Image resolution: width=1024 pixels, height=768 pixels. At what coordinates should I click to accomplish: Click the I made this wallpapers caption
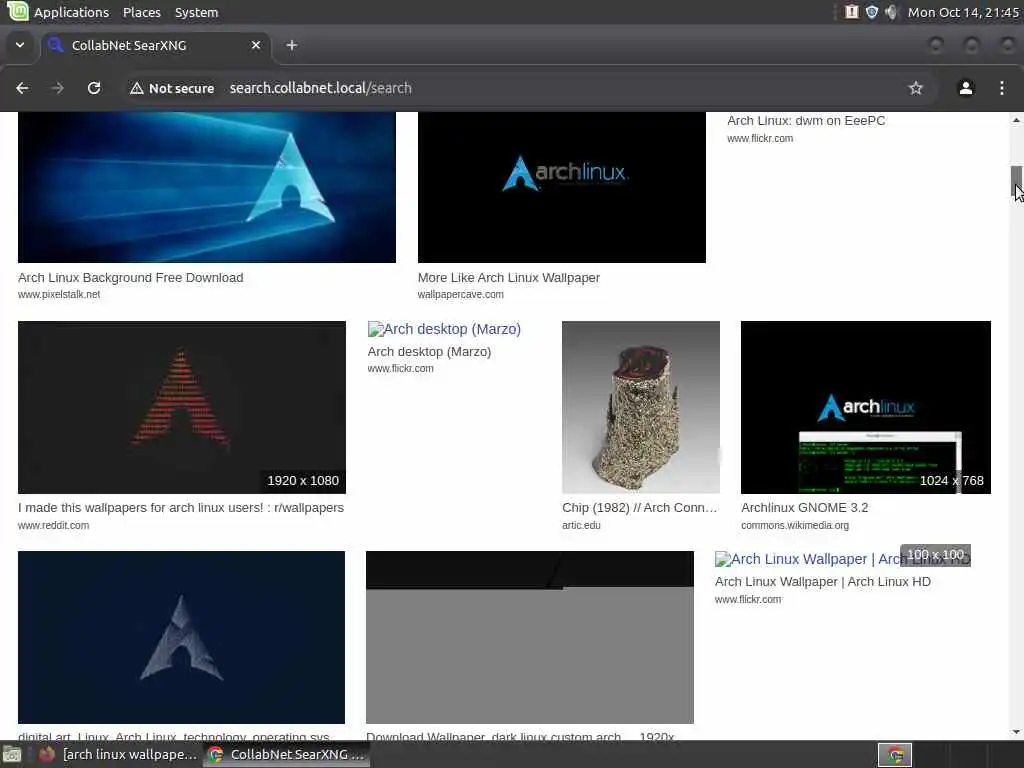click(x=181, y=507)
